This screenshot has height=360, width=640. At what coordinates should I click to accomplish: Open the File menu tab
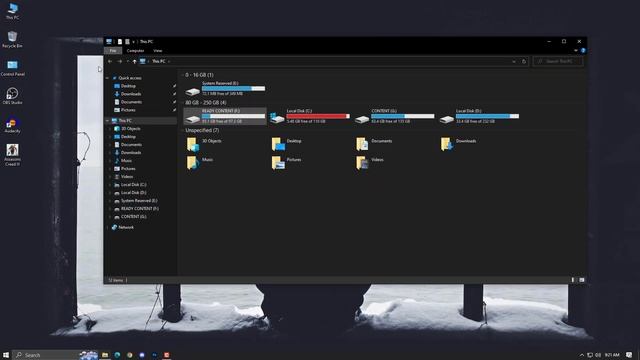click(x=113, y=51)
